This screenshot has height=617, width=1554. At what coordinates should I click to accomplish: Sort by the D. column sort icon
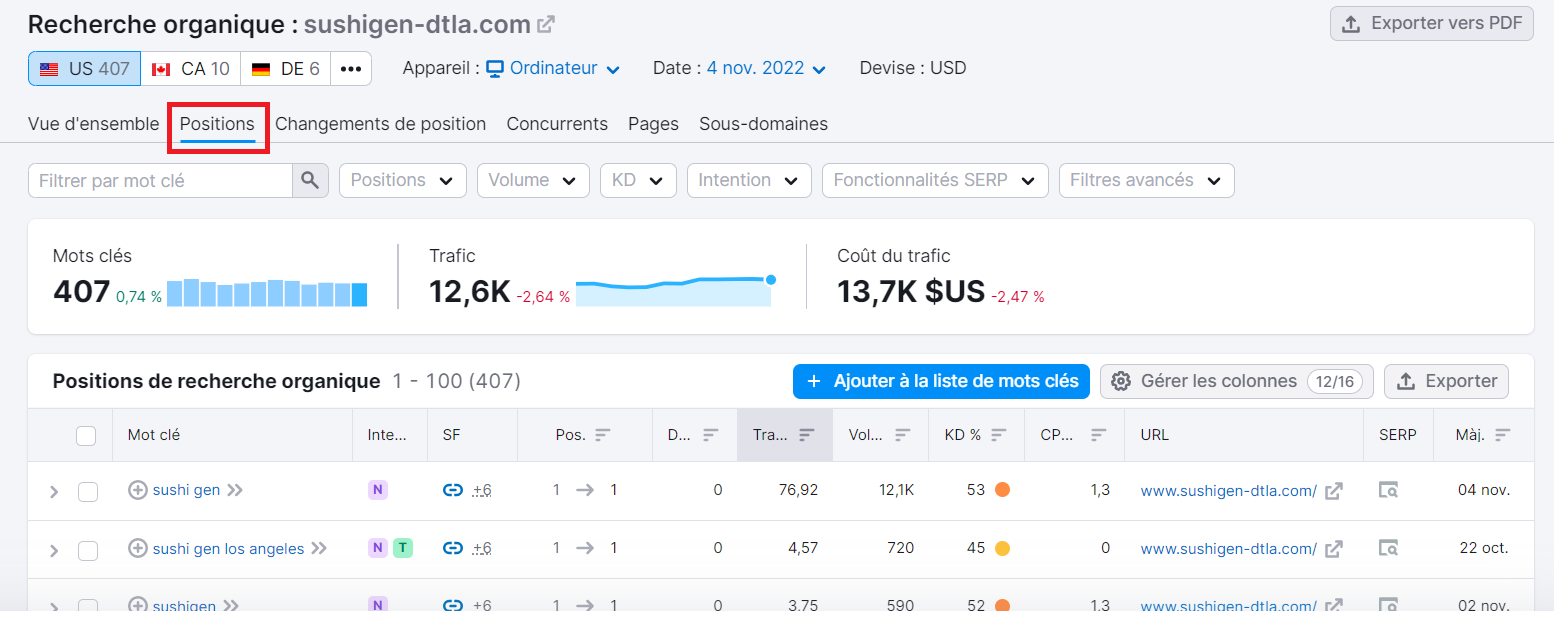[710, 435]
